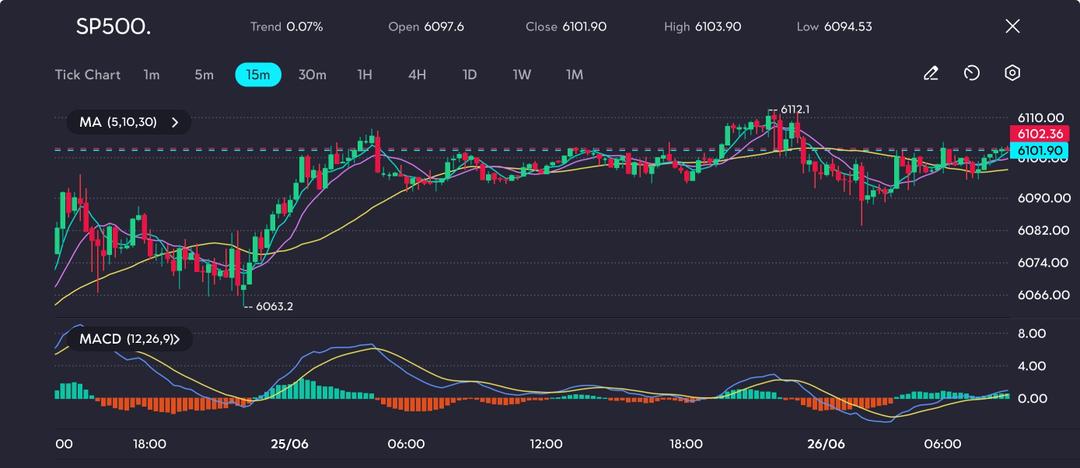
Task: Switch to Tick Chart view
Action: [x=88, y=75]
